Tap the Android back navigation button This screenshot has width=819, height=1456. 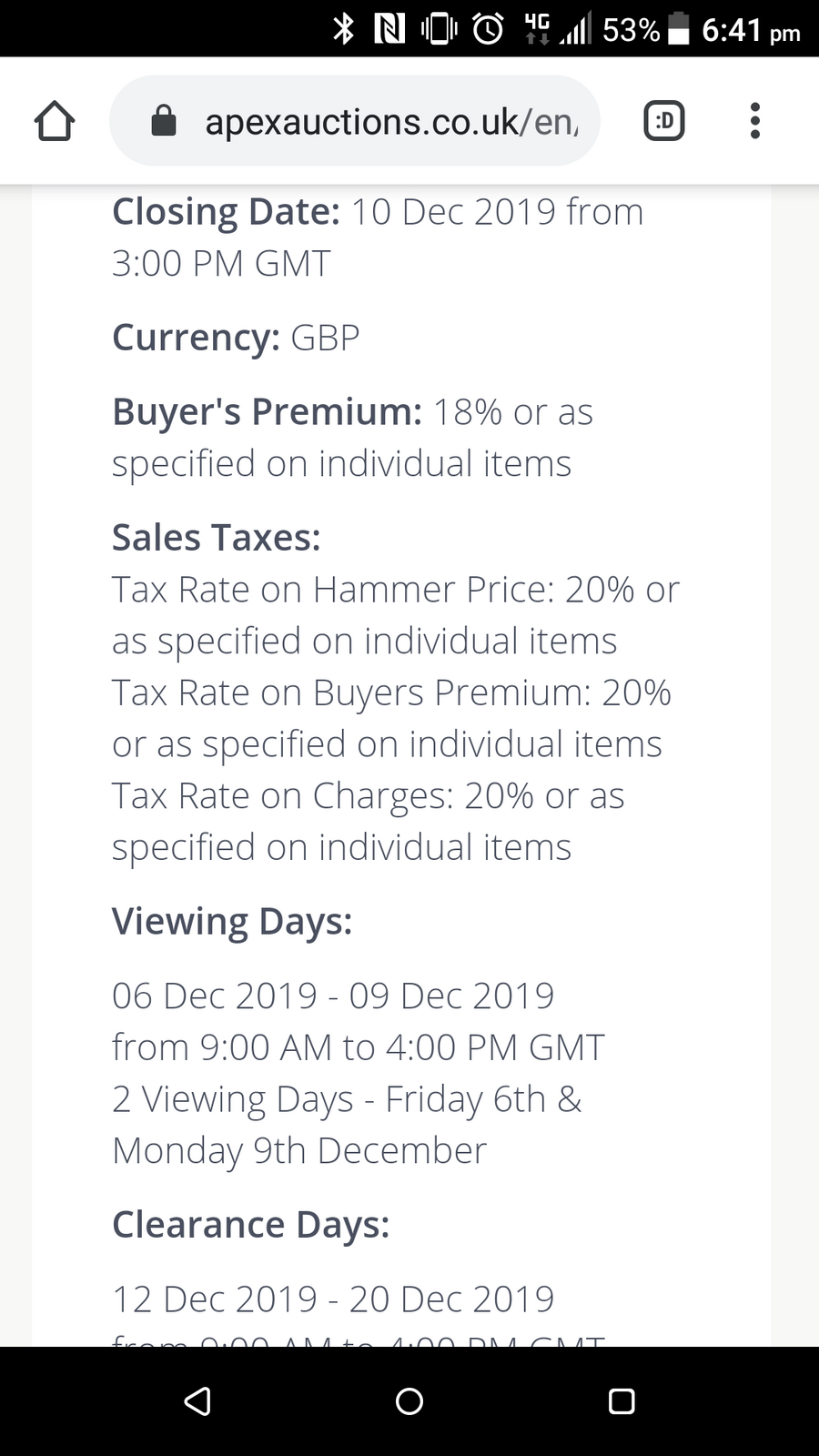coord(197,1400)
